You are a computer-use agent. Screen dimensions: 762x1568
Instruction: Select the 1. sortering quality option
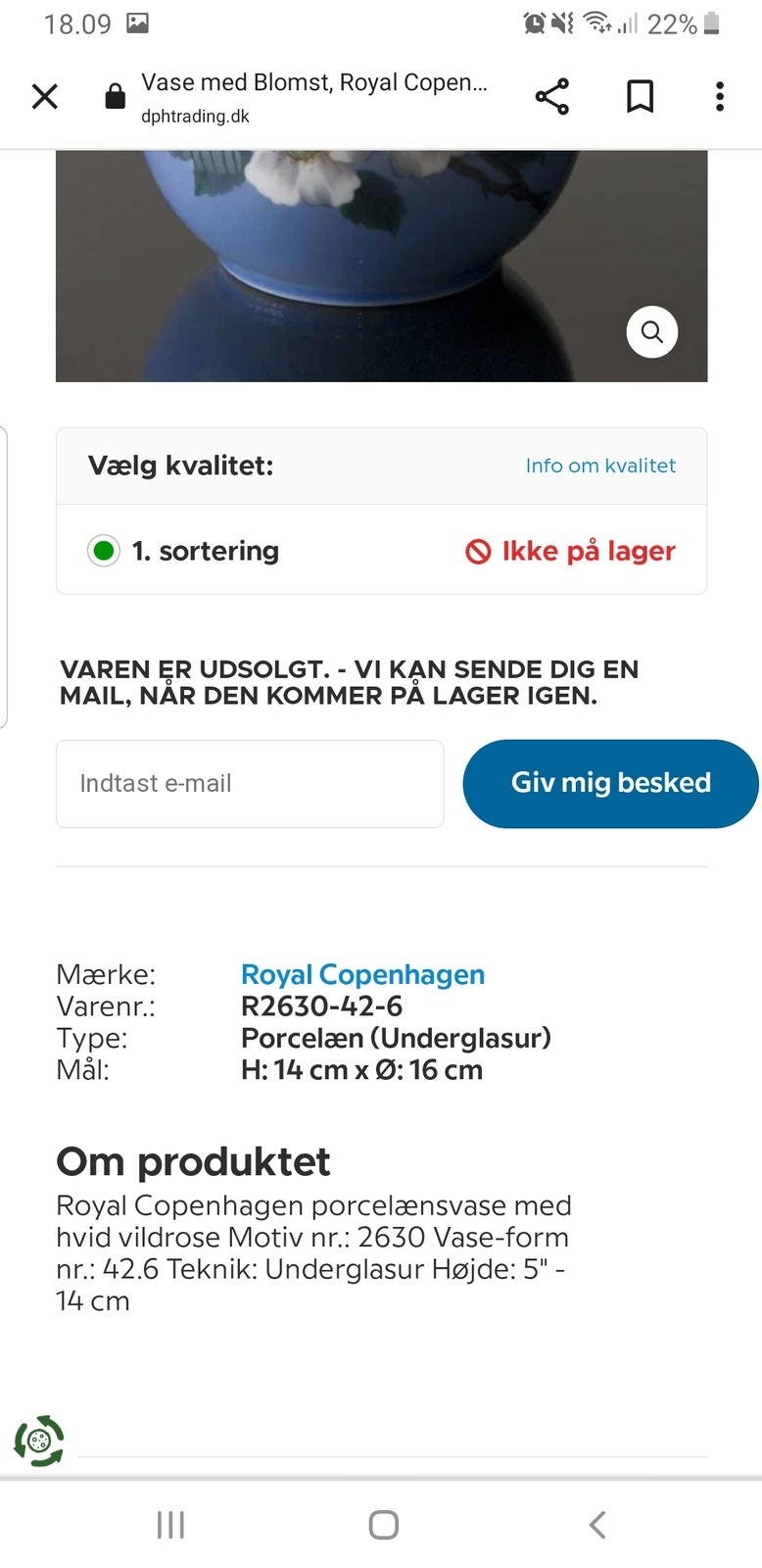[104, 551]
